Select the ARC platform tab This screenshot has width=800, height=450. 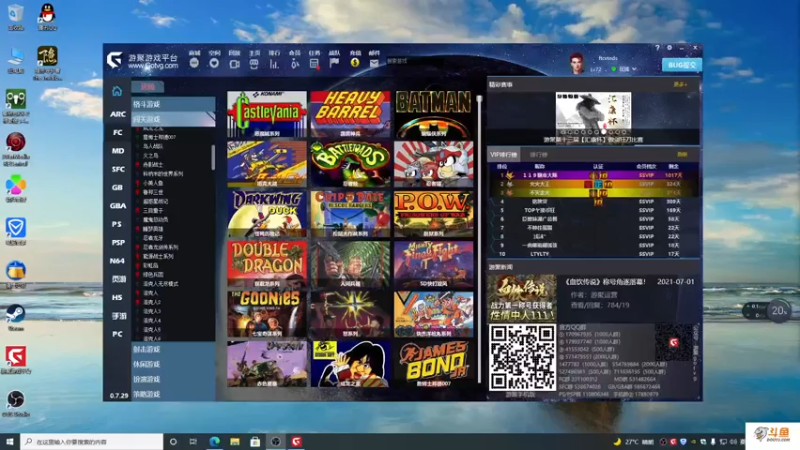[x=118, y=114]
